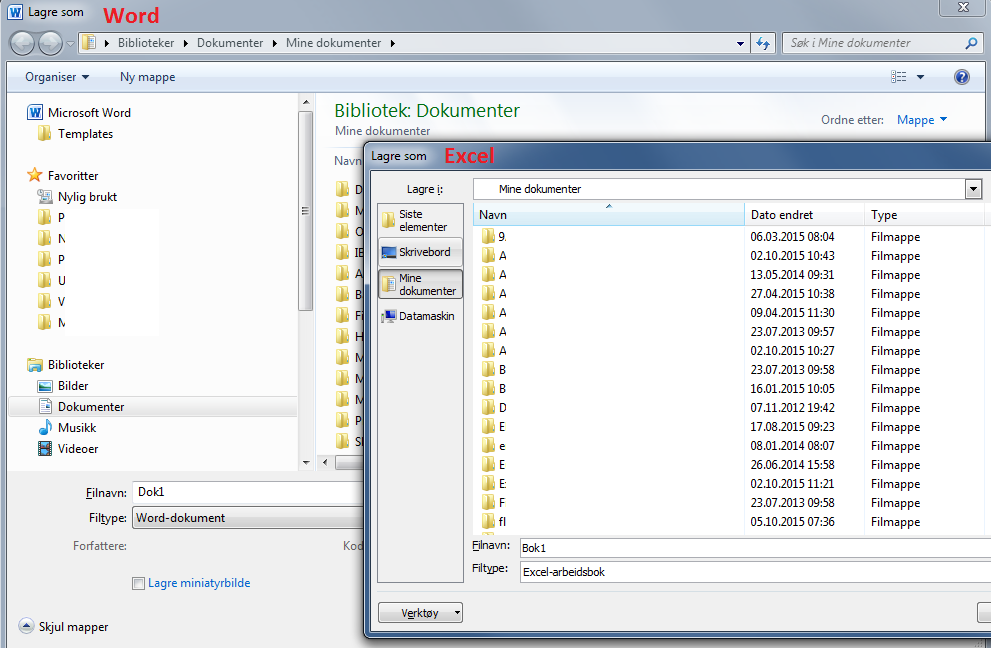Select Siste elementer in Excel places bar
Screen dimensions: 991x648
(420, 220)
